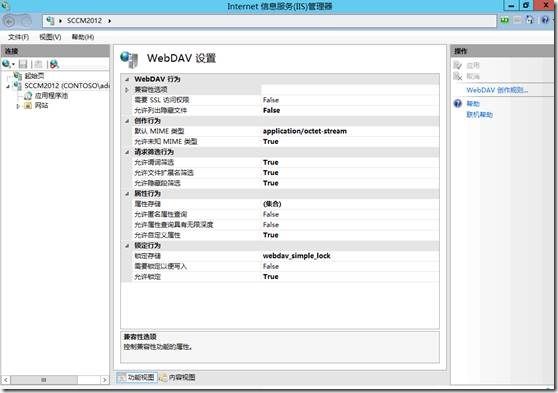Click the False value of 需要 SSL 访问权限
The height and width of the screenshot is (393, 558).
click(271, 100)
